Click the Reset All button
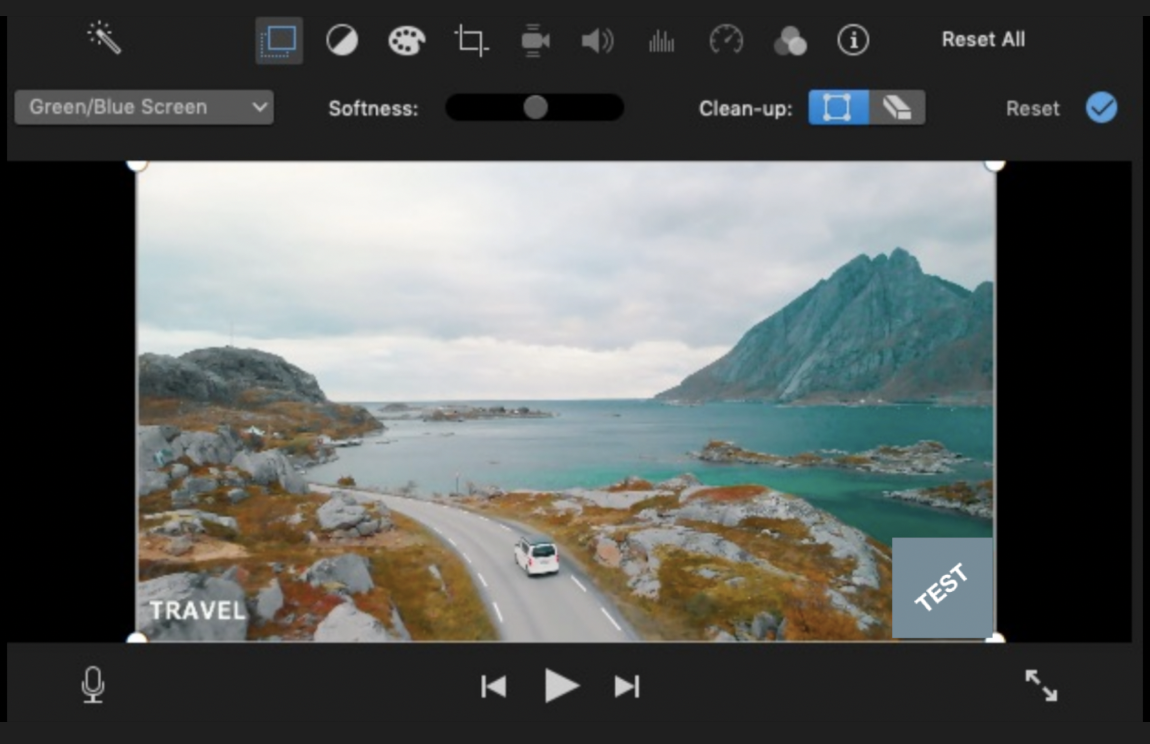 pyautogui.click(x=983, y=40)
